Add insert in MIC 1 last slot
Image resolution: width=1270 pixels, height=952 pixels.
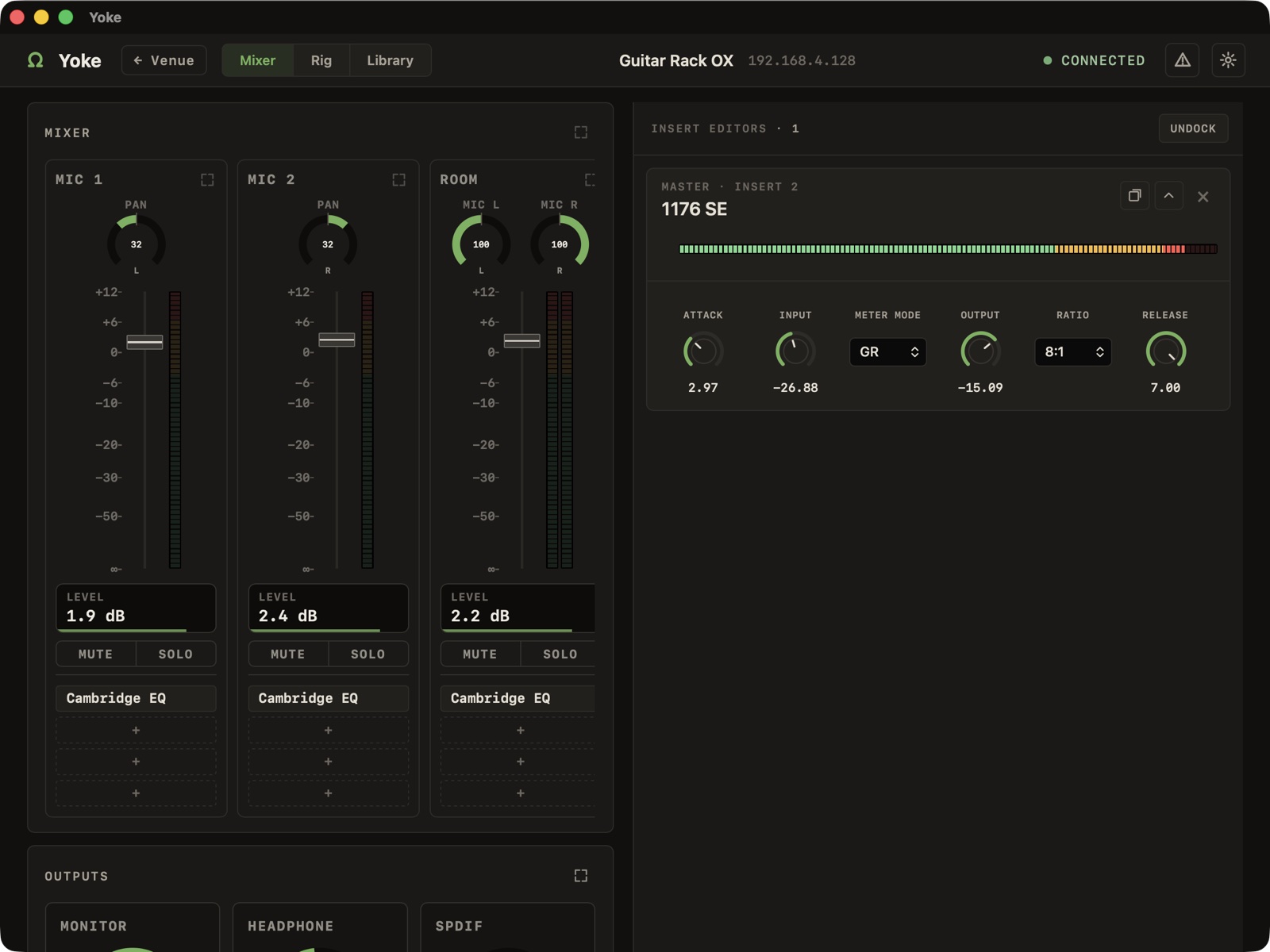click(x=136, y=793)
